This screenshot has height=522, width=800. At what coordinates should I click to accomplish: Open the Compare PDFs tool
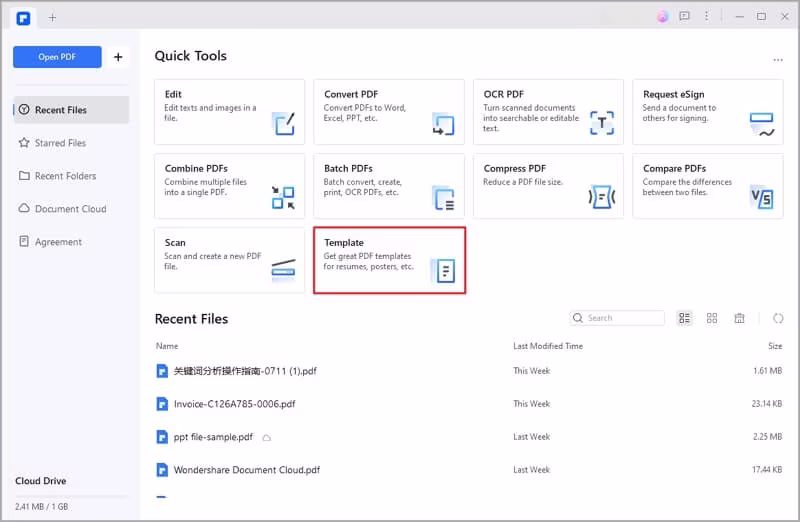[x=707, y=186]
